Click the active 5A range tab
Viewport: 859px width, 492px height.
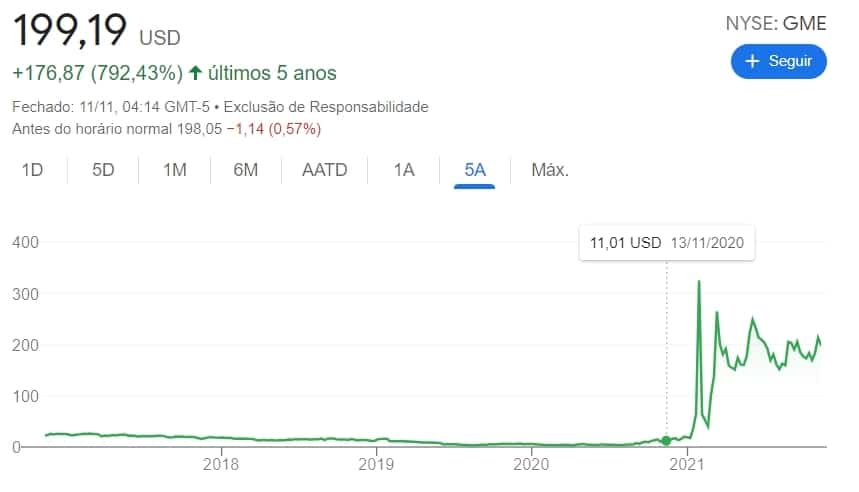[474, 170]
